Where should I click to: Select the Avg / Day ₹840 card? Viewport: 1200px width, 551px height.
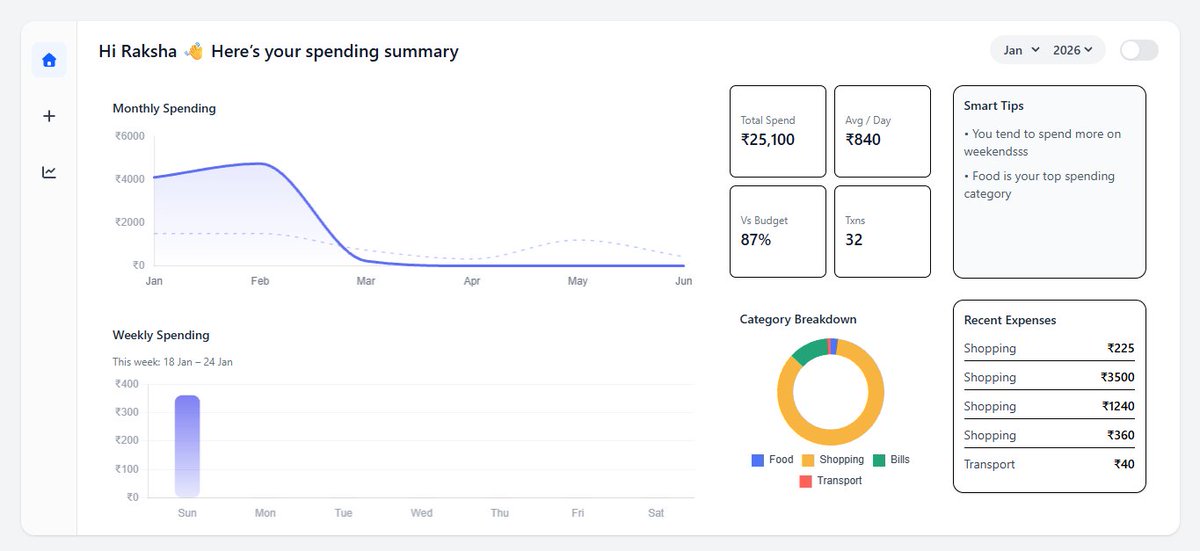point(882,131)
